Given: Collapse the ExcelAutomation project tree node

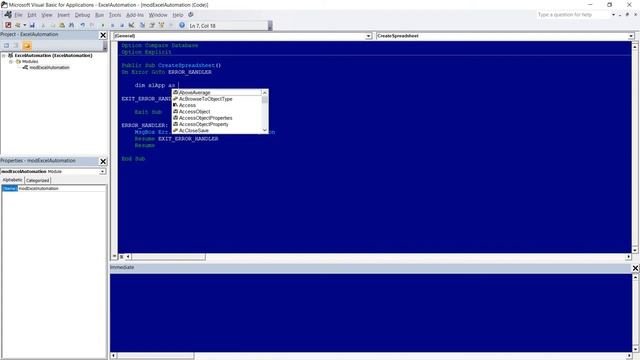Looking at the screenshot, I should [x=4, y=55].
